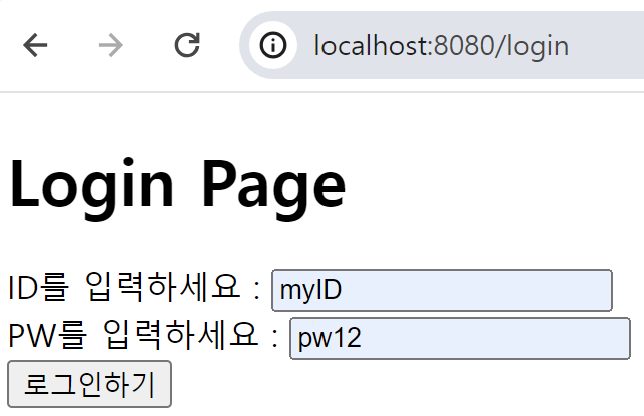Click the browser forward arrow
The image size is (644, 416).
111,45
